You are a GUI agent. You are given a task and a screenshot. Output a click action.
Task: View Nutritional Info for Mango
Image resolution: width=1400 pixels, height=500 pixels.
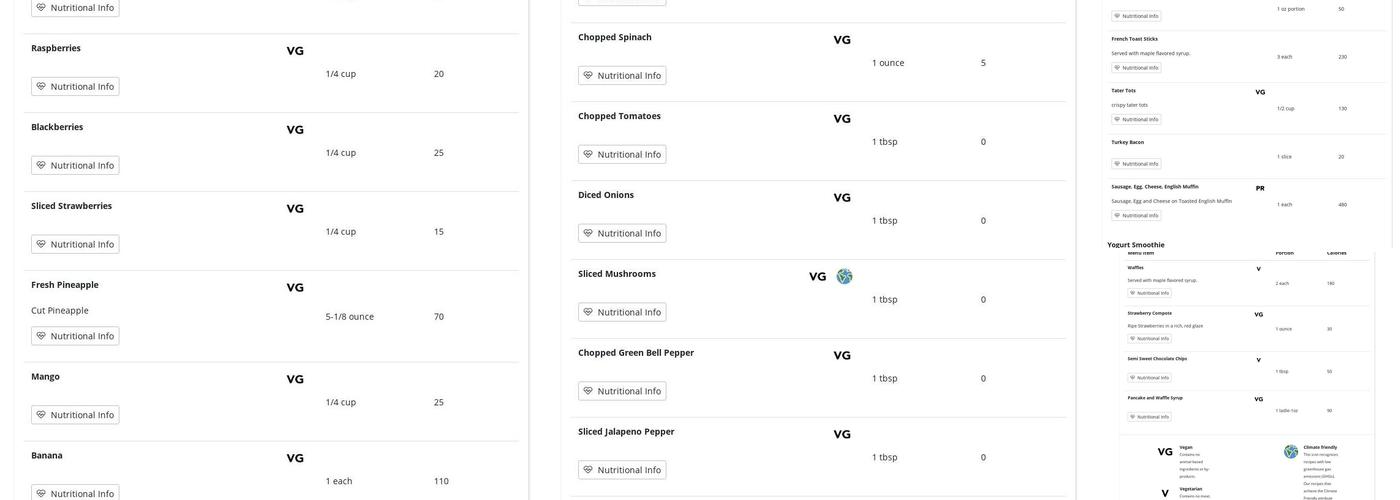click(x=75, y=415)
